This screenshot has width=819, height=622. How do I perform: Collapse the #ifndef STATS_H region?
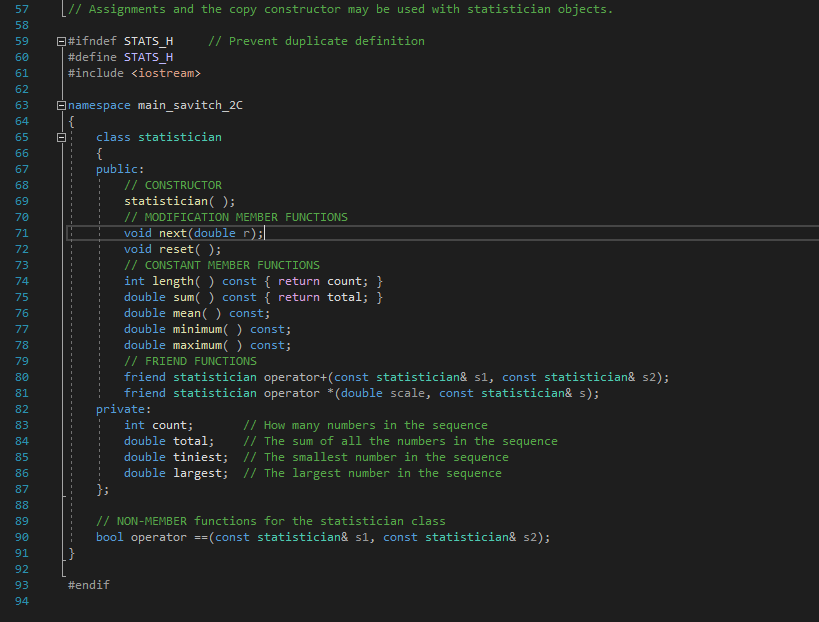point(60,40)
